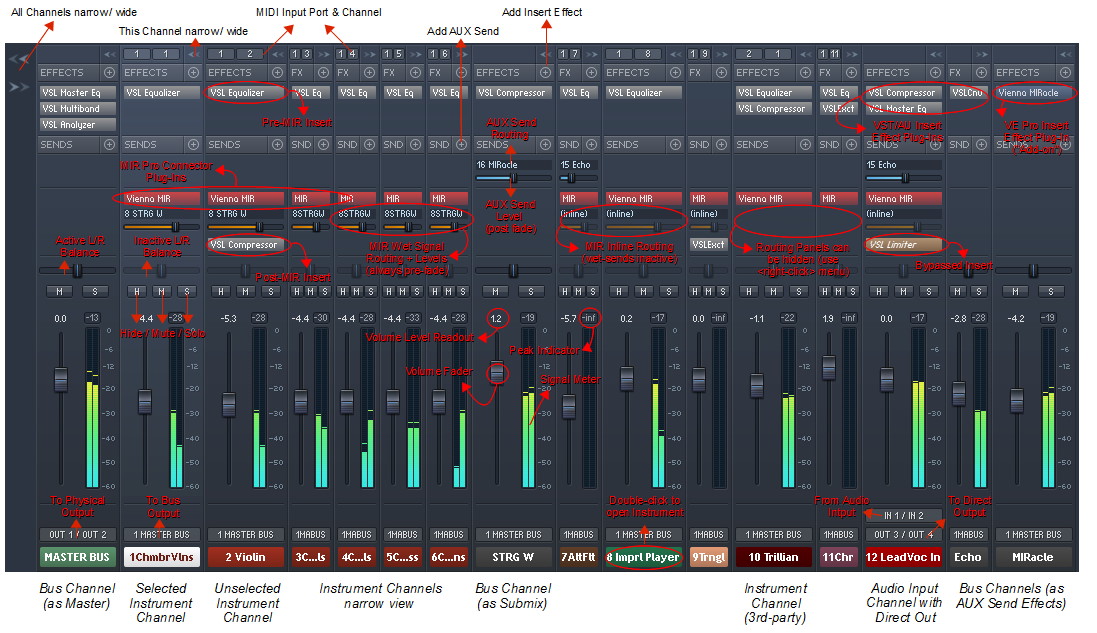Mute the MASTER BUS channel

coord(59,291)
